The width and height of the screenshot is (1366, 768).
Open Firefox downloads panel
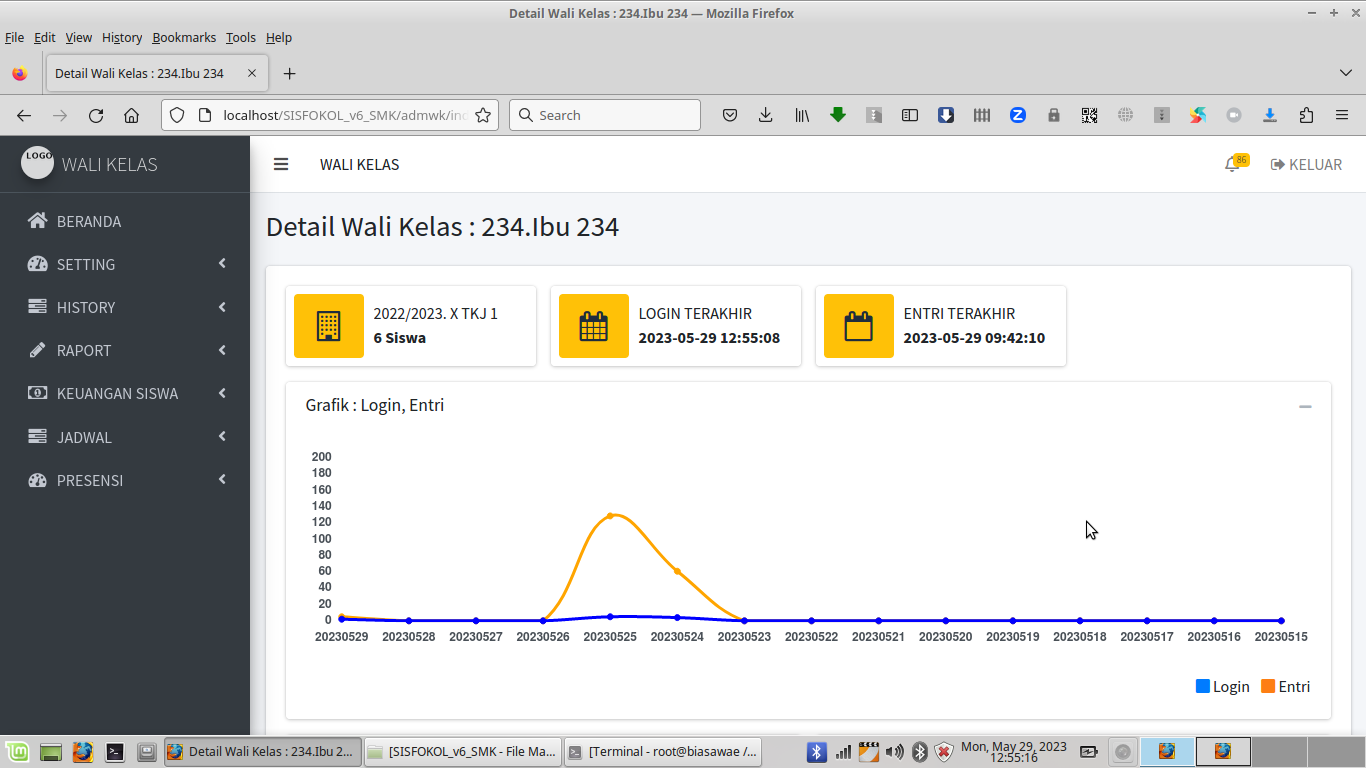point(766,115)
